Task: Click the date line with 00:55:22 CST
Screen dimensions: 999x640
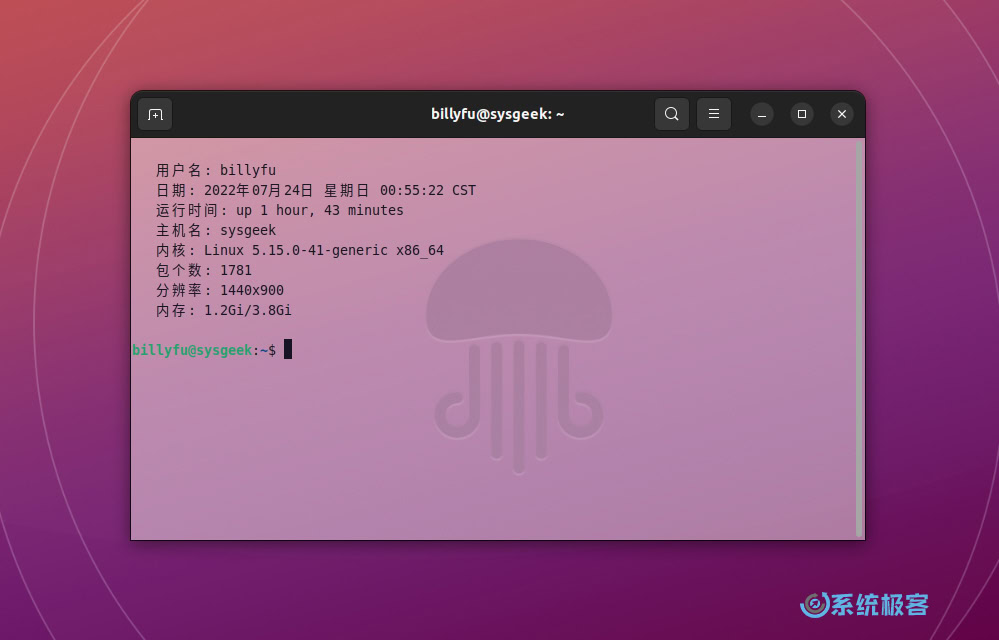Action: 316,190
